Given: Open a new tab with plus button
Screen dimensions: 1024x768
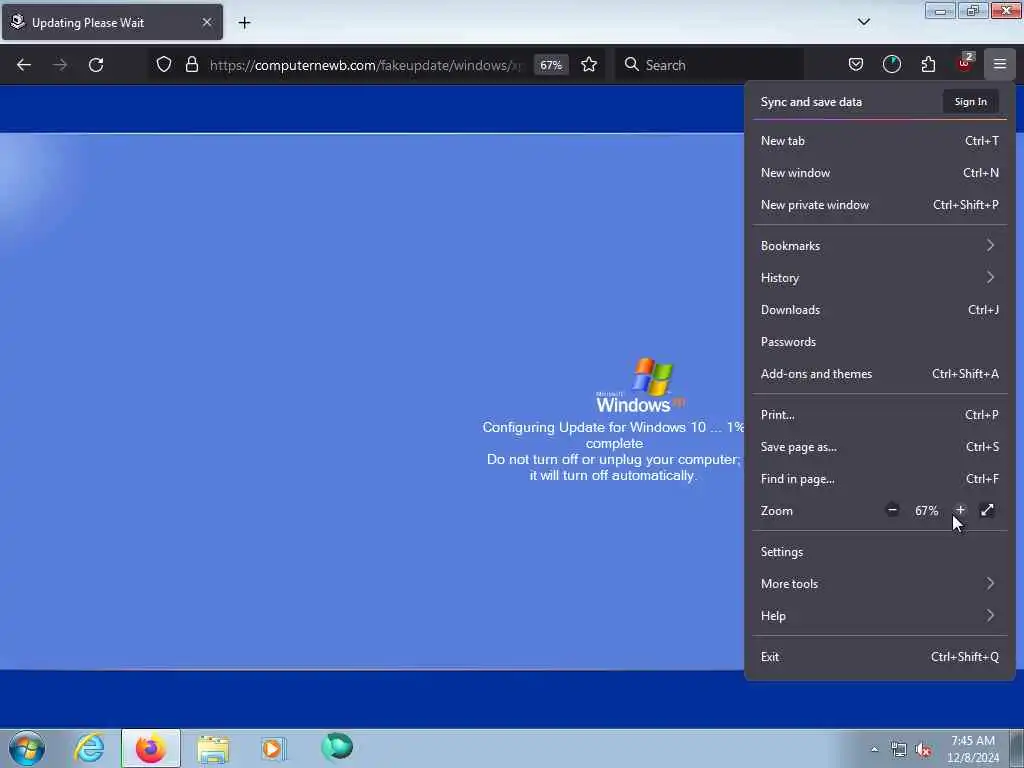Looking at the screenshot, I should (244, 23).
